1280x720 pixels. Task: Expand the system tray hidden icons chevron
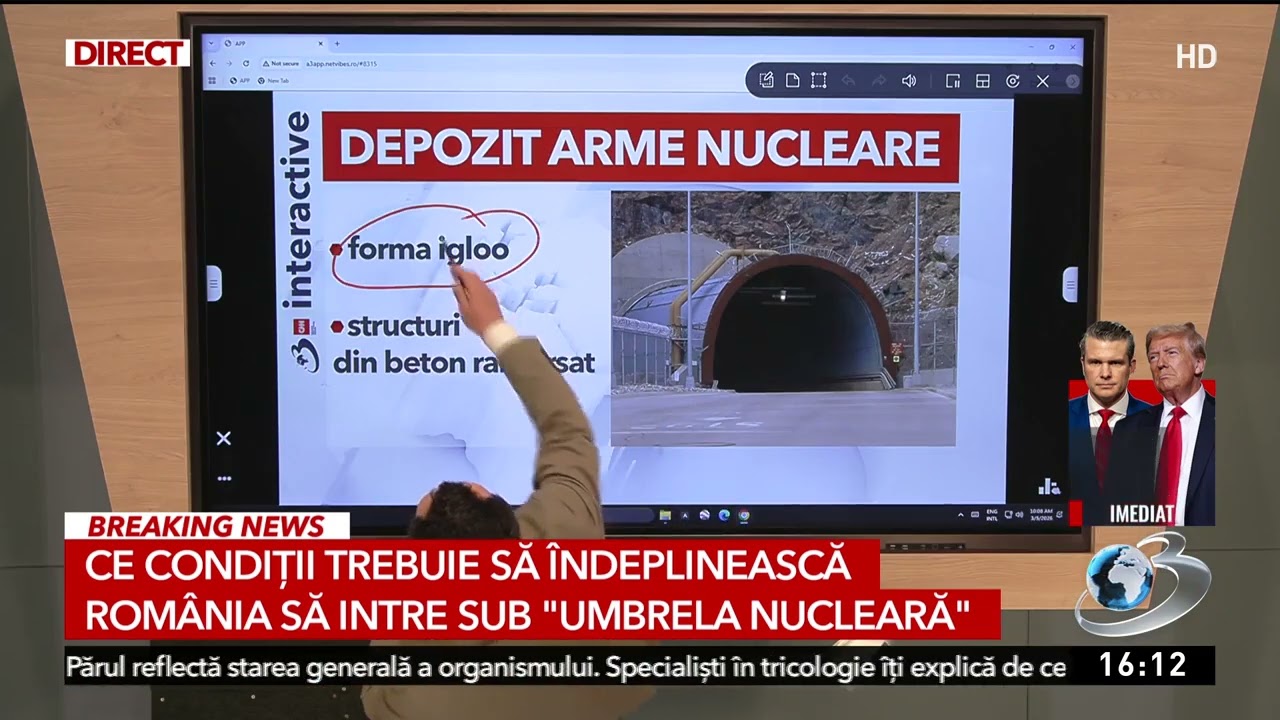tap(961, 515)
